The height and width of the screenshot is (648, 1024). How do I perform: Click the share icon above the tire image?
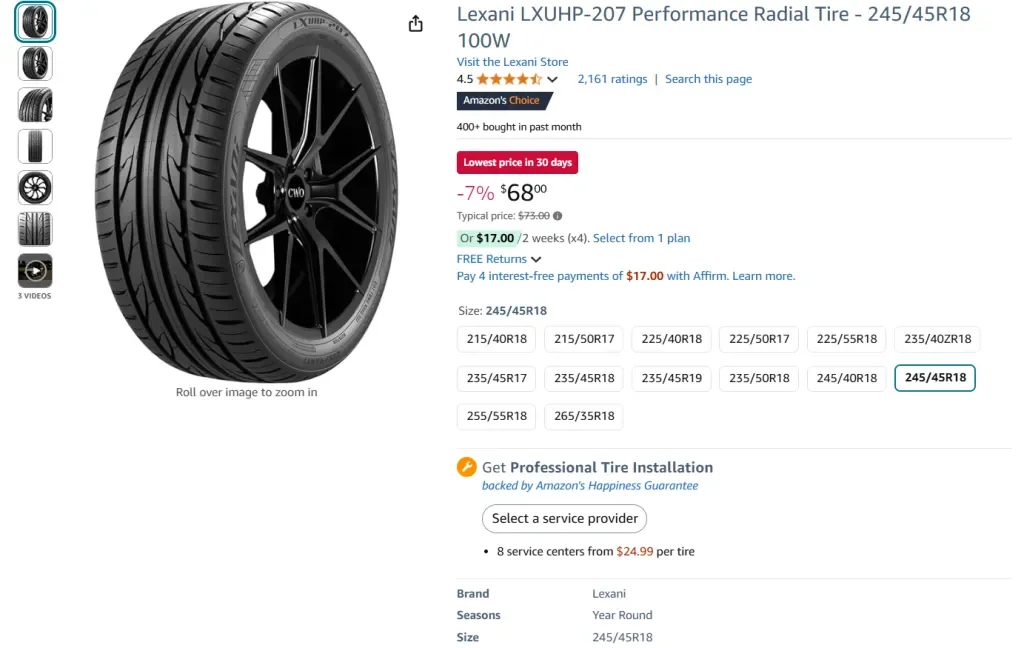416,24
